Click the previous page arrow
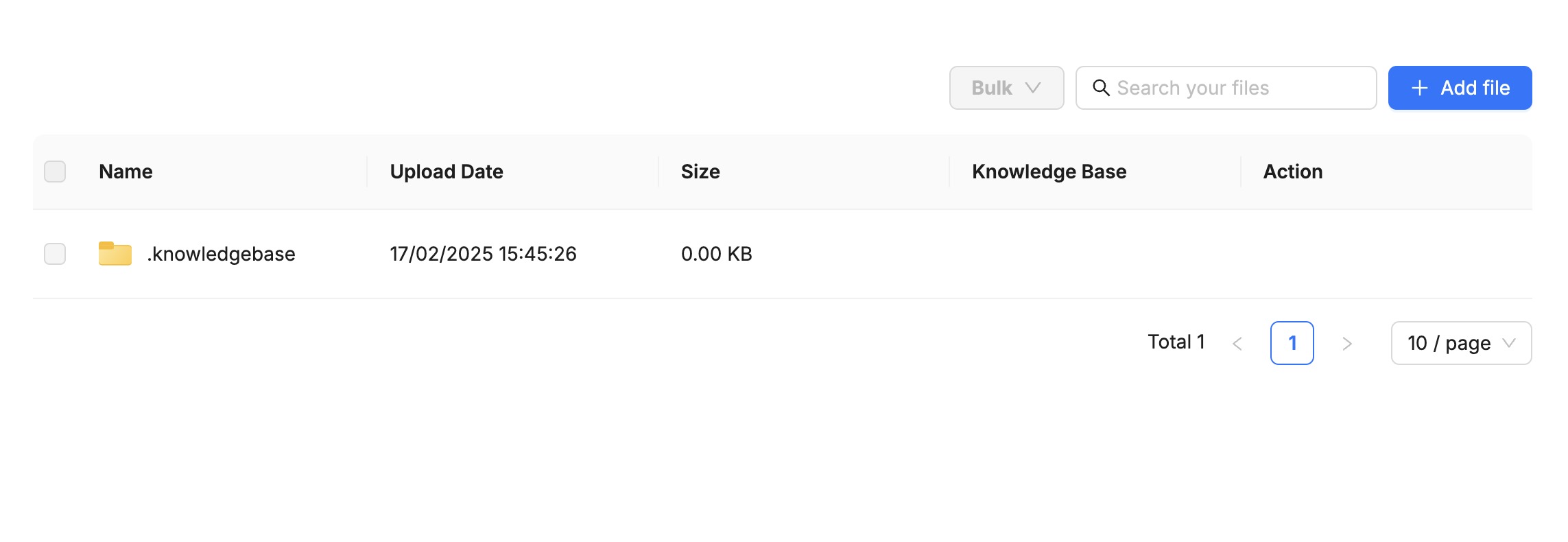1568x542 pixels. pyautogui.click(x=1237, y=343)
